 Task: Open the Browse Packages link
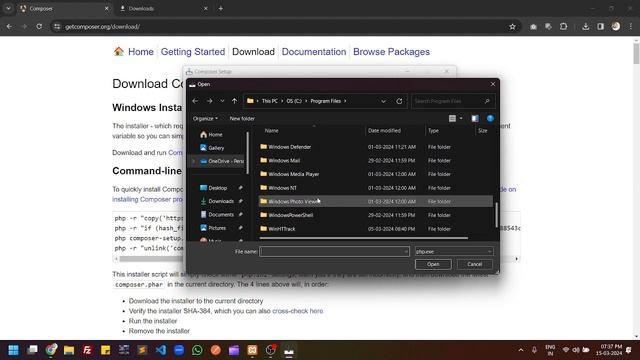click(x=391, y=52)
